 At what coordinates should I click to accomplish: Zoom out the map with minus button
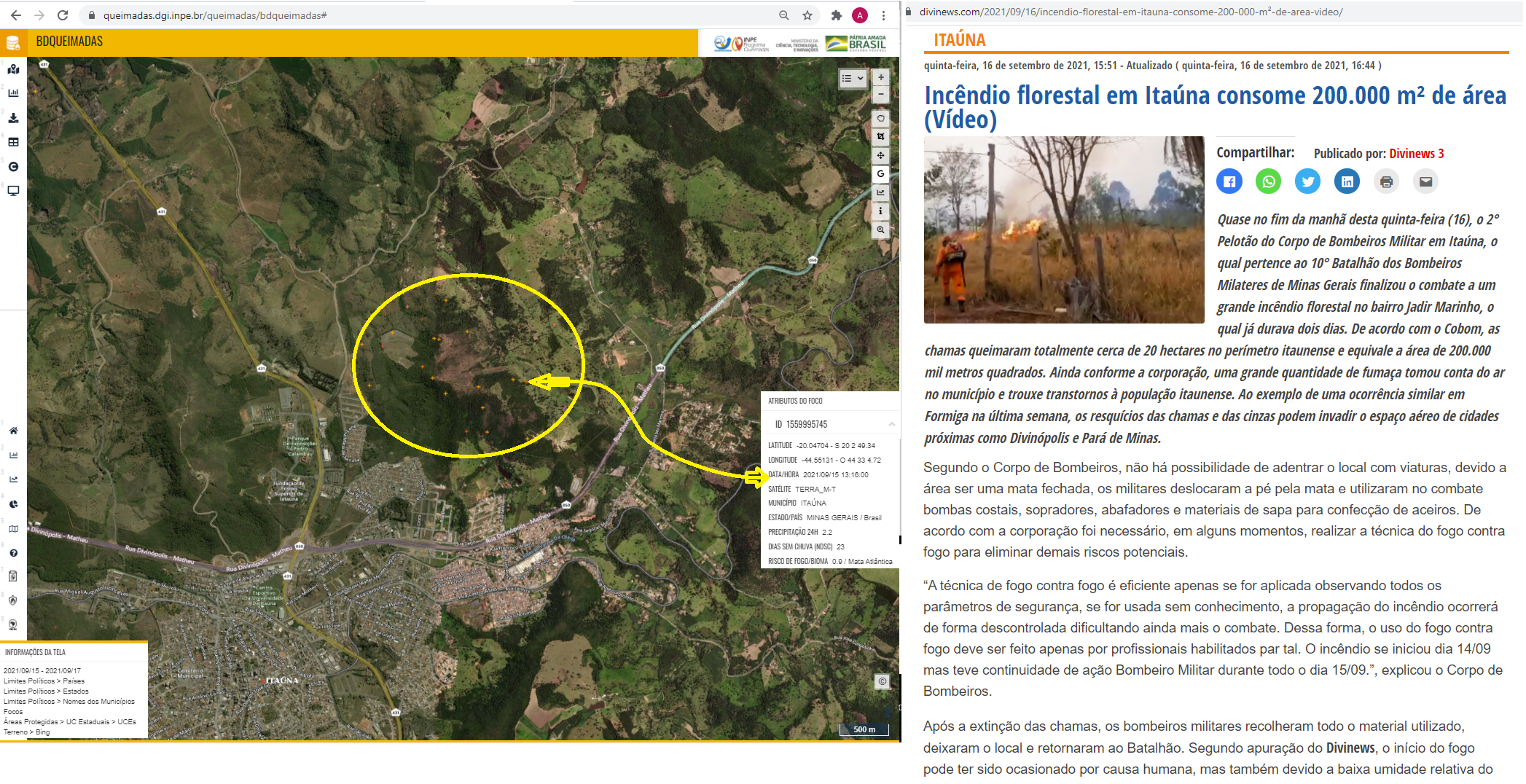[881, 94]
